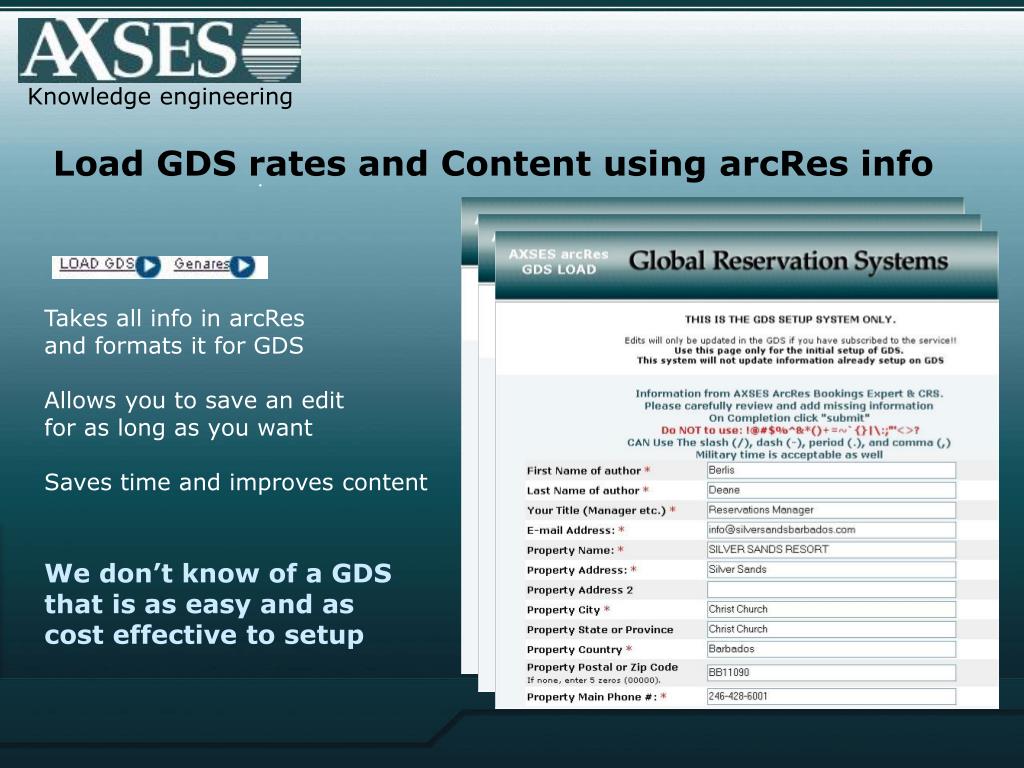Viewport: 1024px width, 768px height.
Task: Click the Property Main Phone # field
Action: [x=831, y=696]
